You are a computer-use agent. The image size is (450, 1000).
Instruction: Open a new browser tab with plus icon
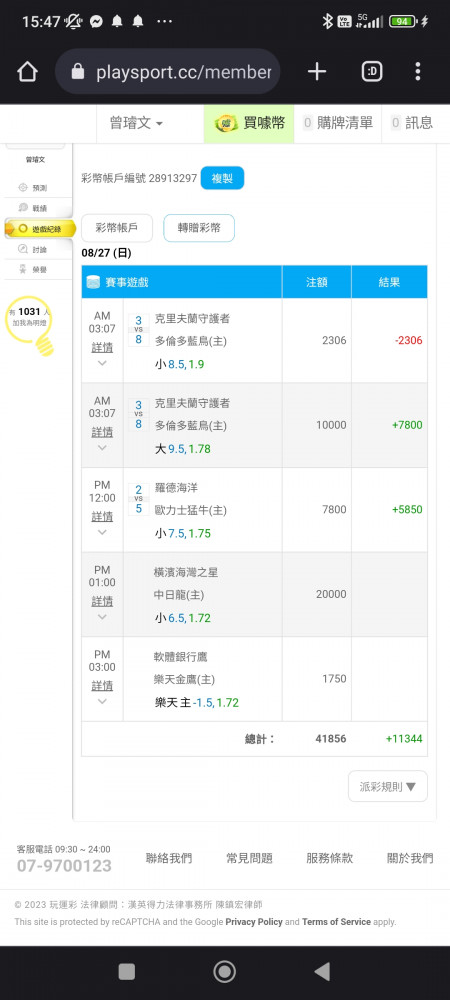(x=317, y=72)
